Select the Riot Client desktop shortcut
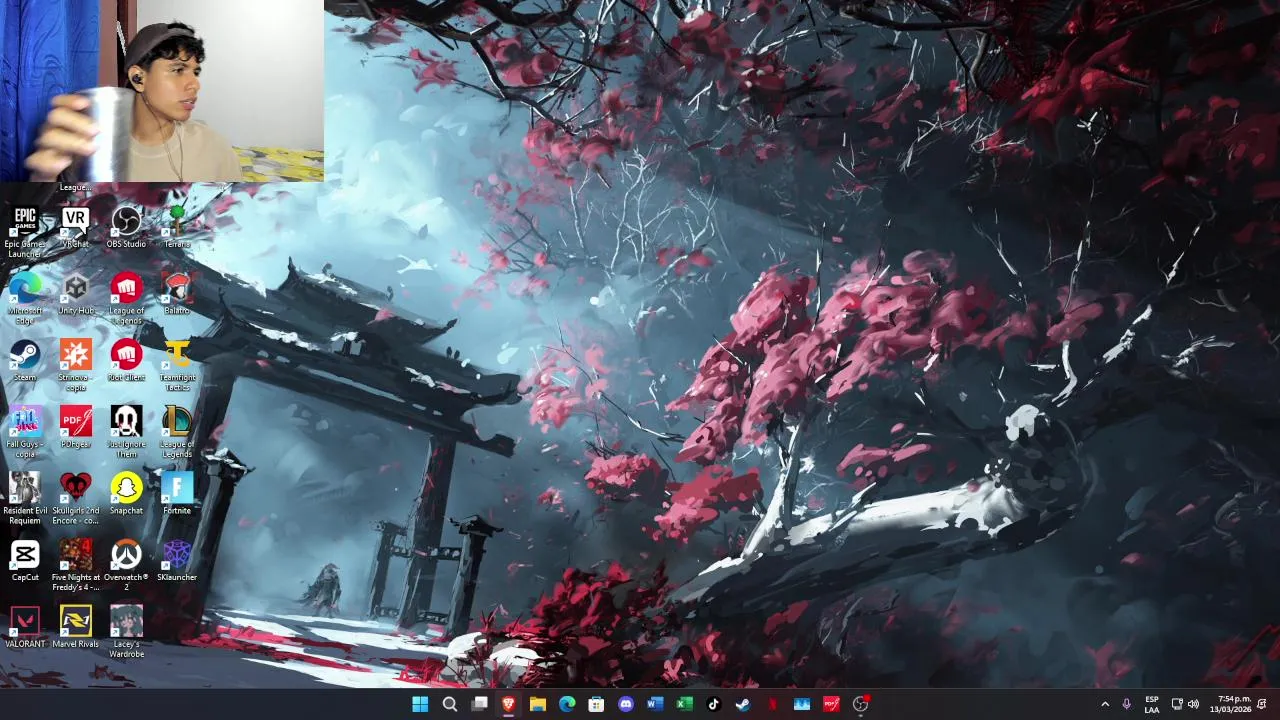 [x=126, y=361]
